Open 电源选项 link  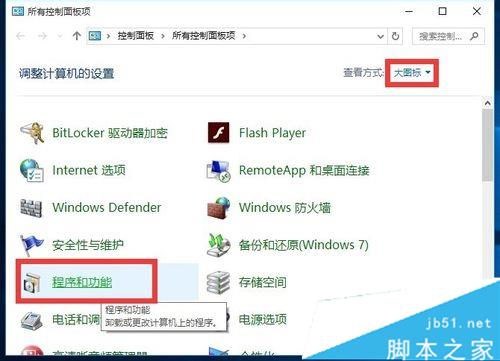click(x=263, y=320)
